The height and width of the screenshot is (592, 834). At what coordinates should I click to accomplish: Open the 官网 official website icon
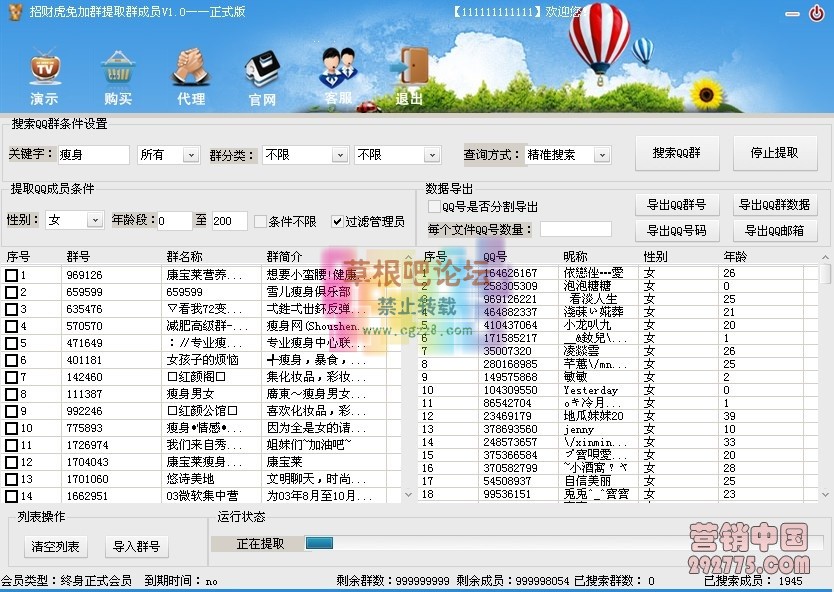click(x=261, y=70)
